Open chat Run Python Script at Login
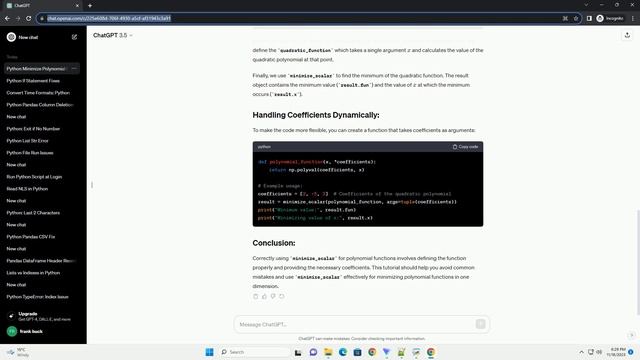The image size is (640, 360). pyautogui.click(x=34, y=177)
